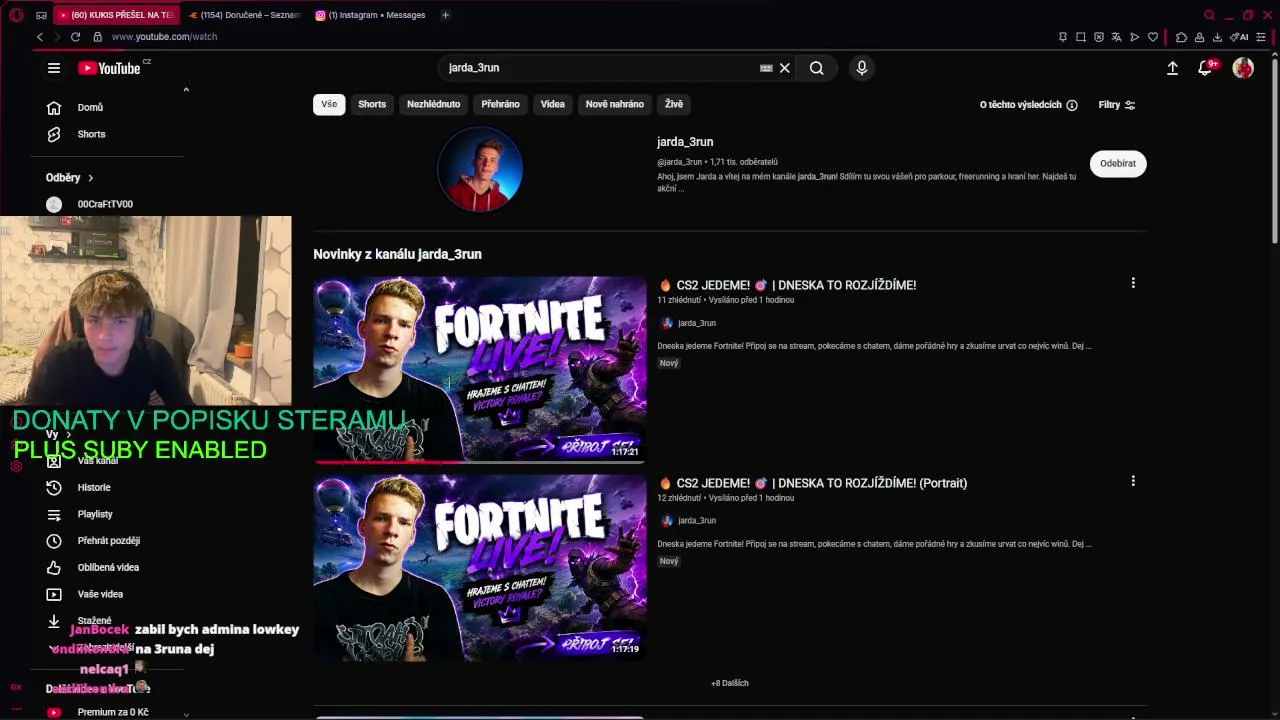Image resolution: width=1280 pixels, height=720 pixels.
Task: Open options menu for the Portrait video
Action: tap(1133, 481)
